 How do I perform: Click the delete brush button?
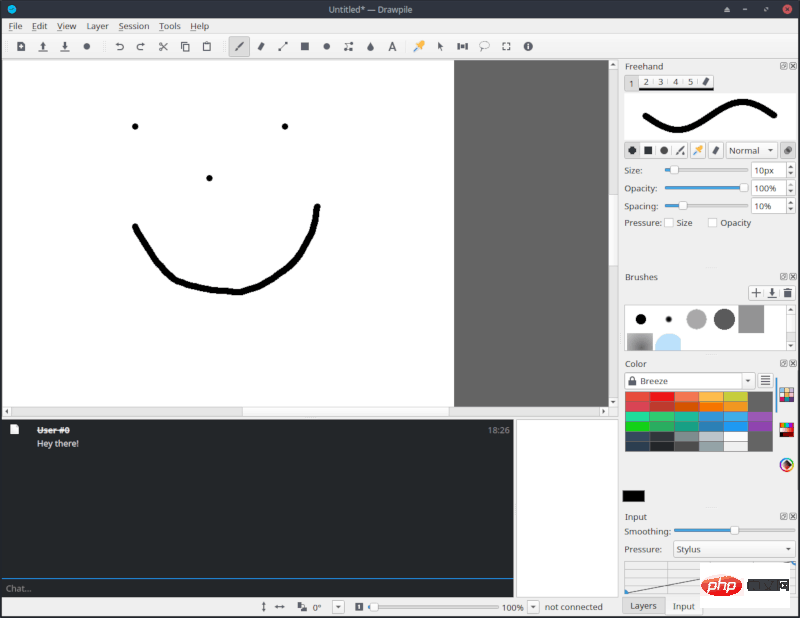787,292
